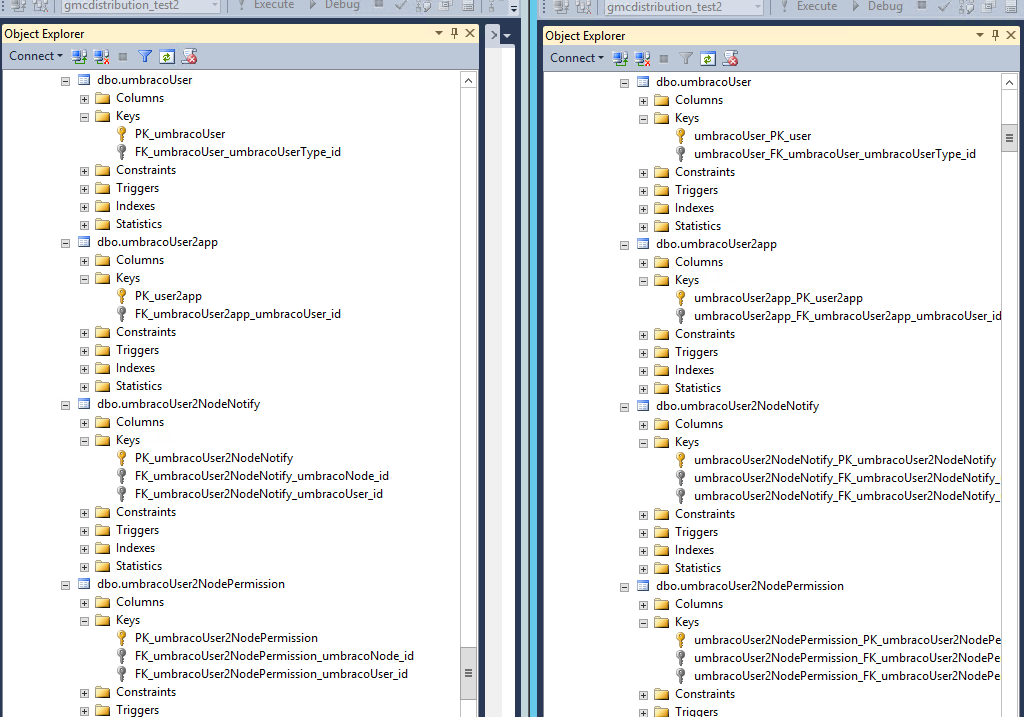The image size is (1024, 717).
Task: Select umbracoUser_PK_user key in right panel
Action: [x=752, y=136]
